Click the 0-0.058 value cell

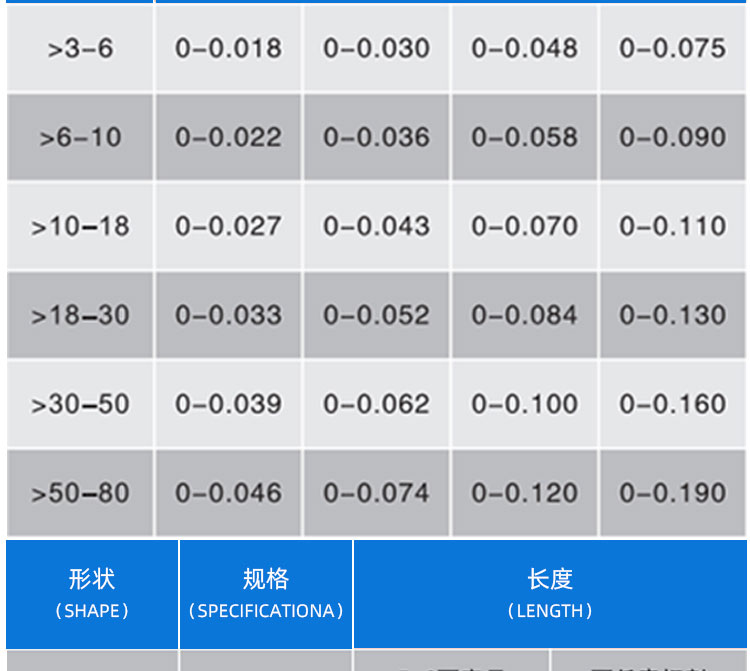524,137
